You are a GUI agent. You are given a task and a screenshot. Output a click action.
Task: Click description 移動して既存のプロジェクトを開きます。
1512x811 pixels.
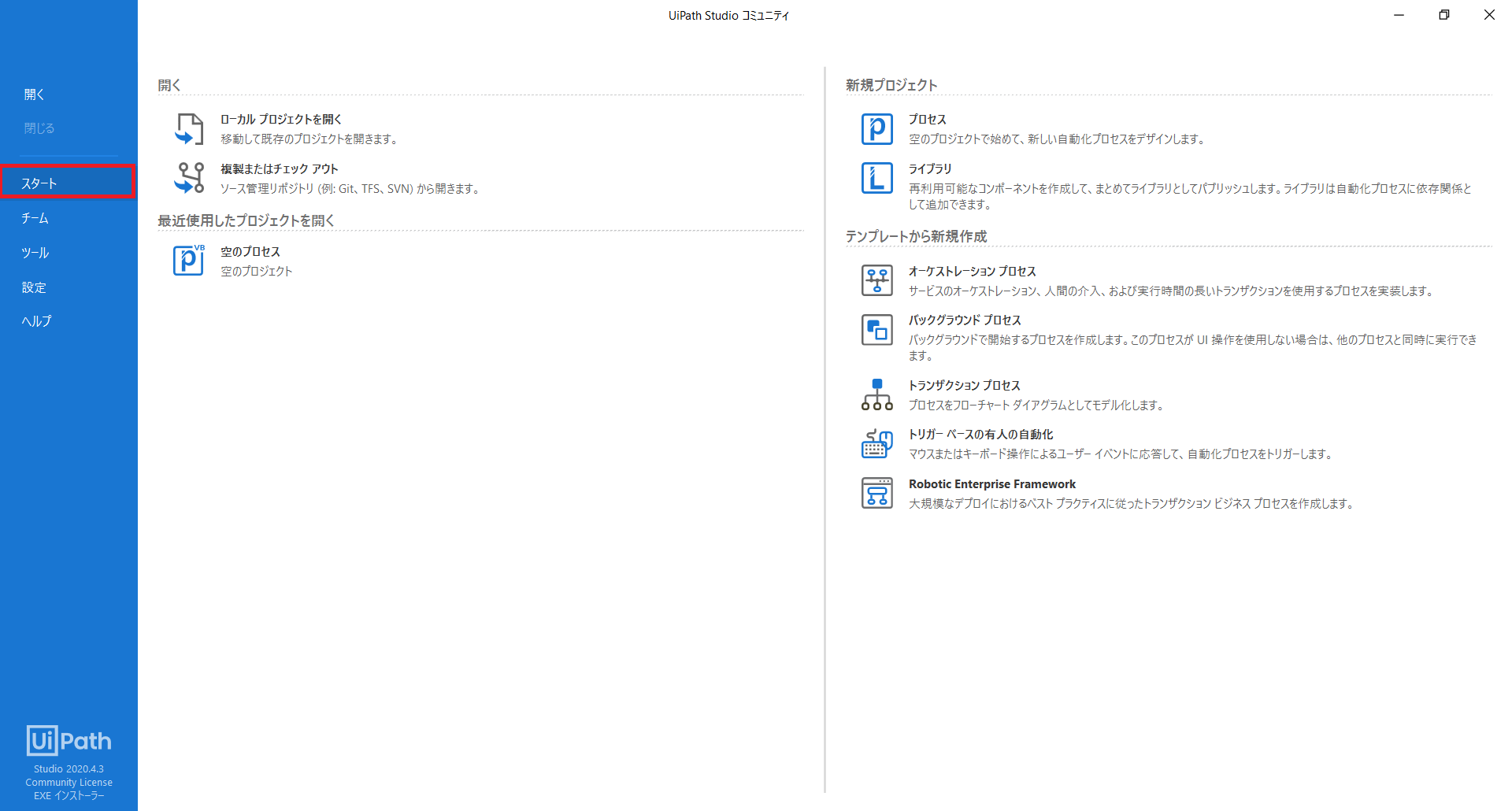[311, 139]
